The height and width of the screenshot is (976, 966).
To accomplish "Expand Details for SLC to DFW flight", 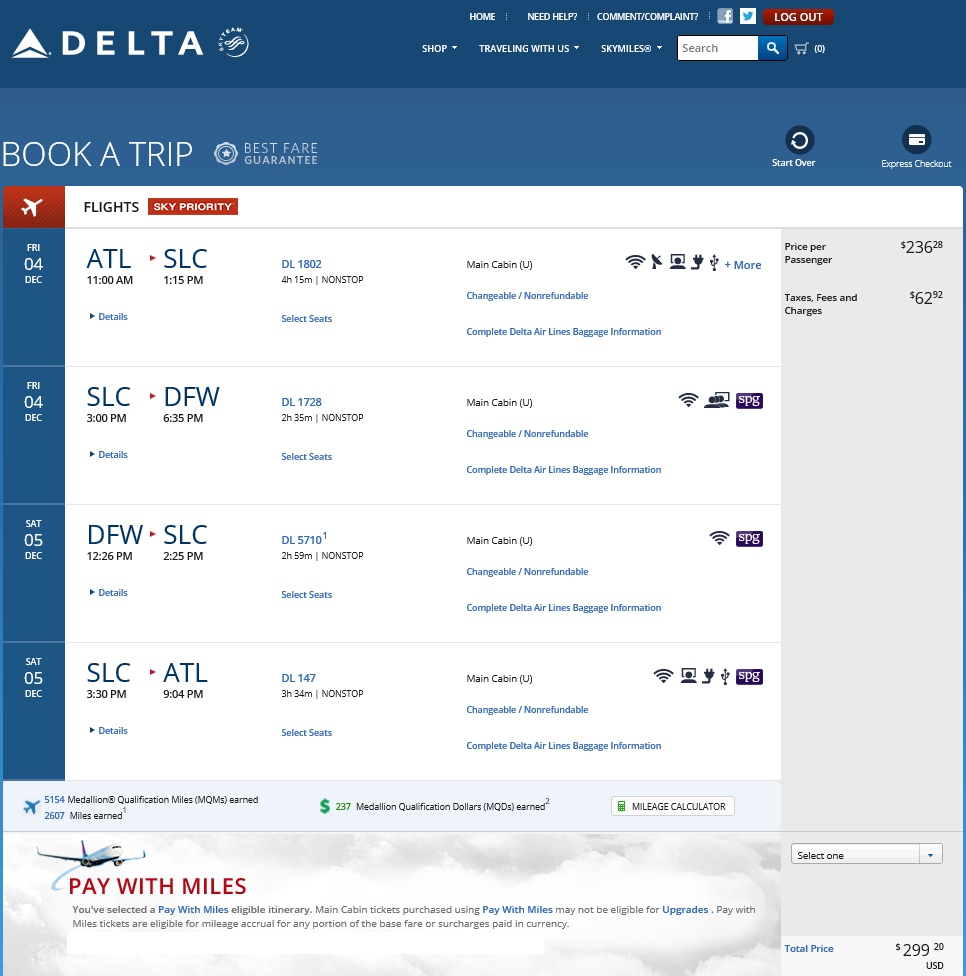I will click(x=112, y=455).
